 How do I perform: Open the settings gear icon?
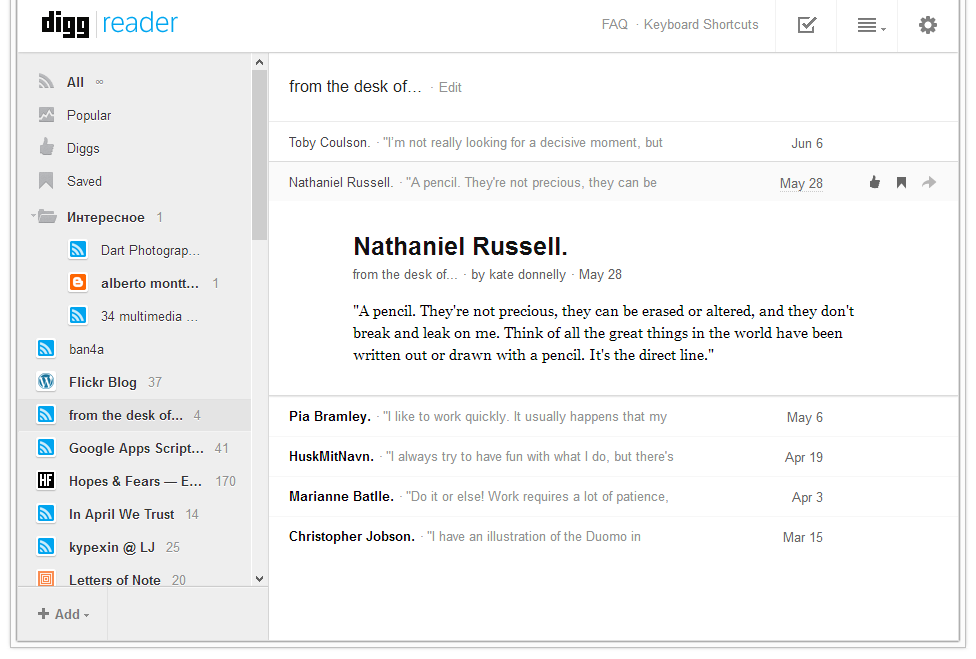(928, 25)
